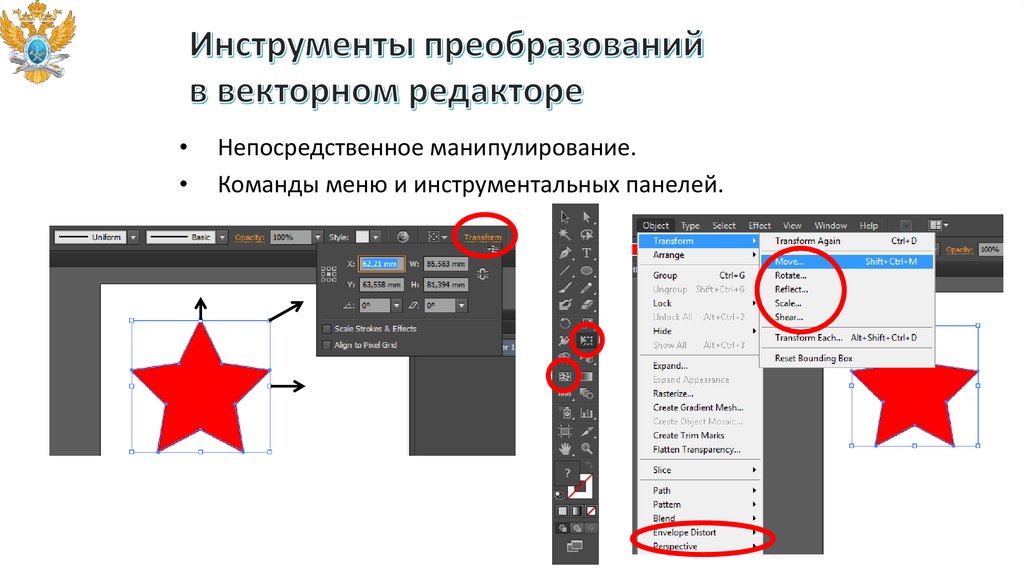Open the Style swatch dropdown
The height and width of the screenshot is (574, 1024).
coord(376,237)
